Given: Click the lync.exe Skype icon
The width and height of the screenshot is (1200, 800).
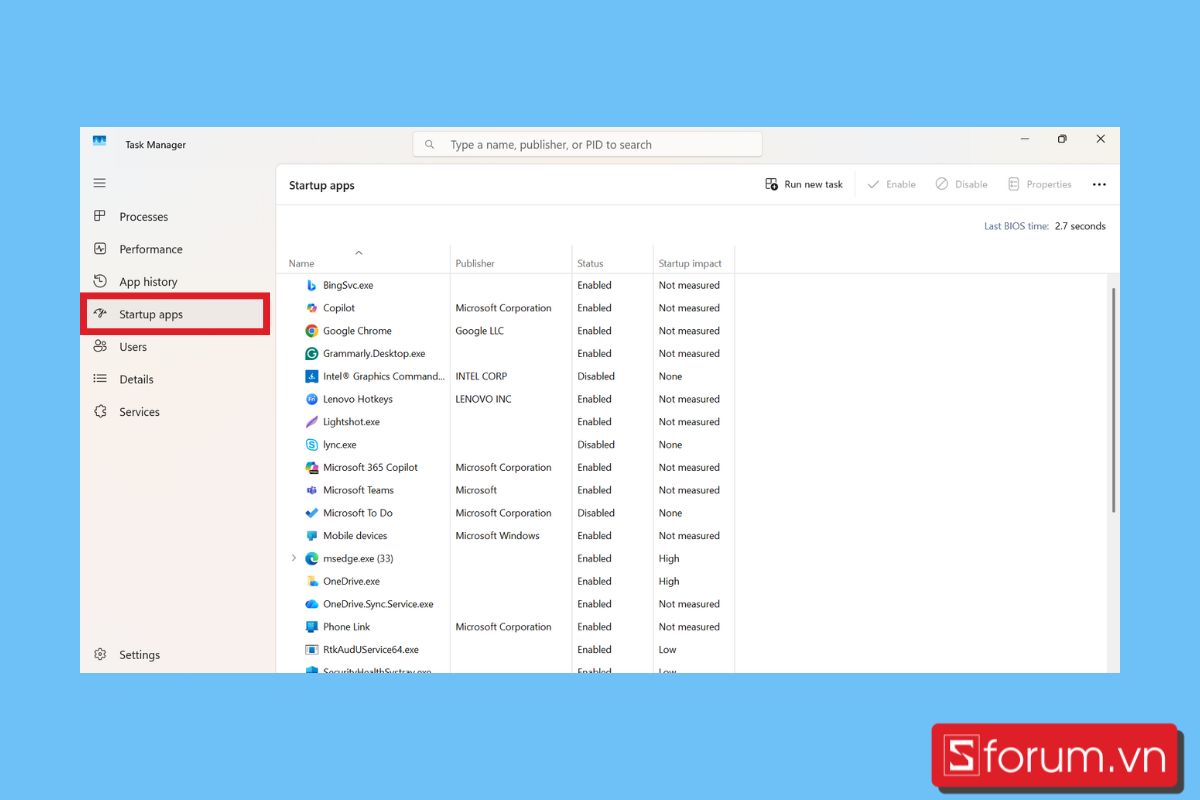Looking at the screenshot, I should (312, 445).
